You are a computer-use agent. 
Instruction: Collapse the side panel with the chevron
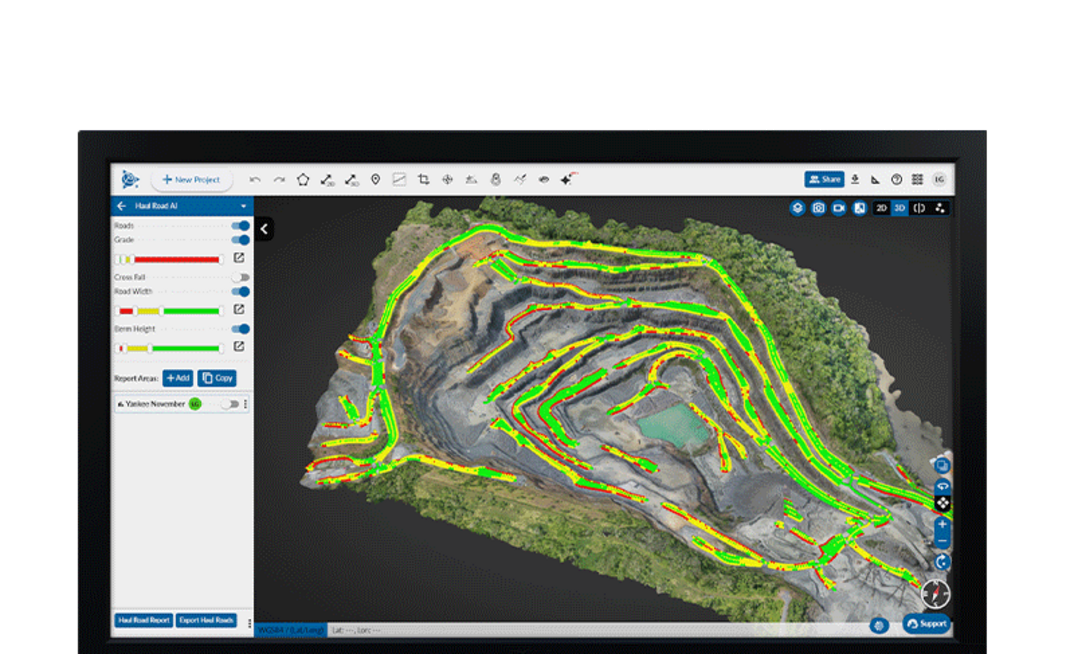tap(263, 229)
